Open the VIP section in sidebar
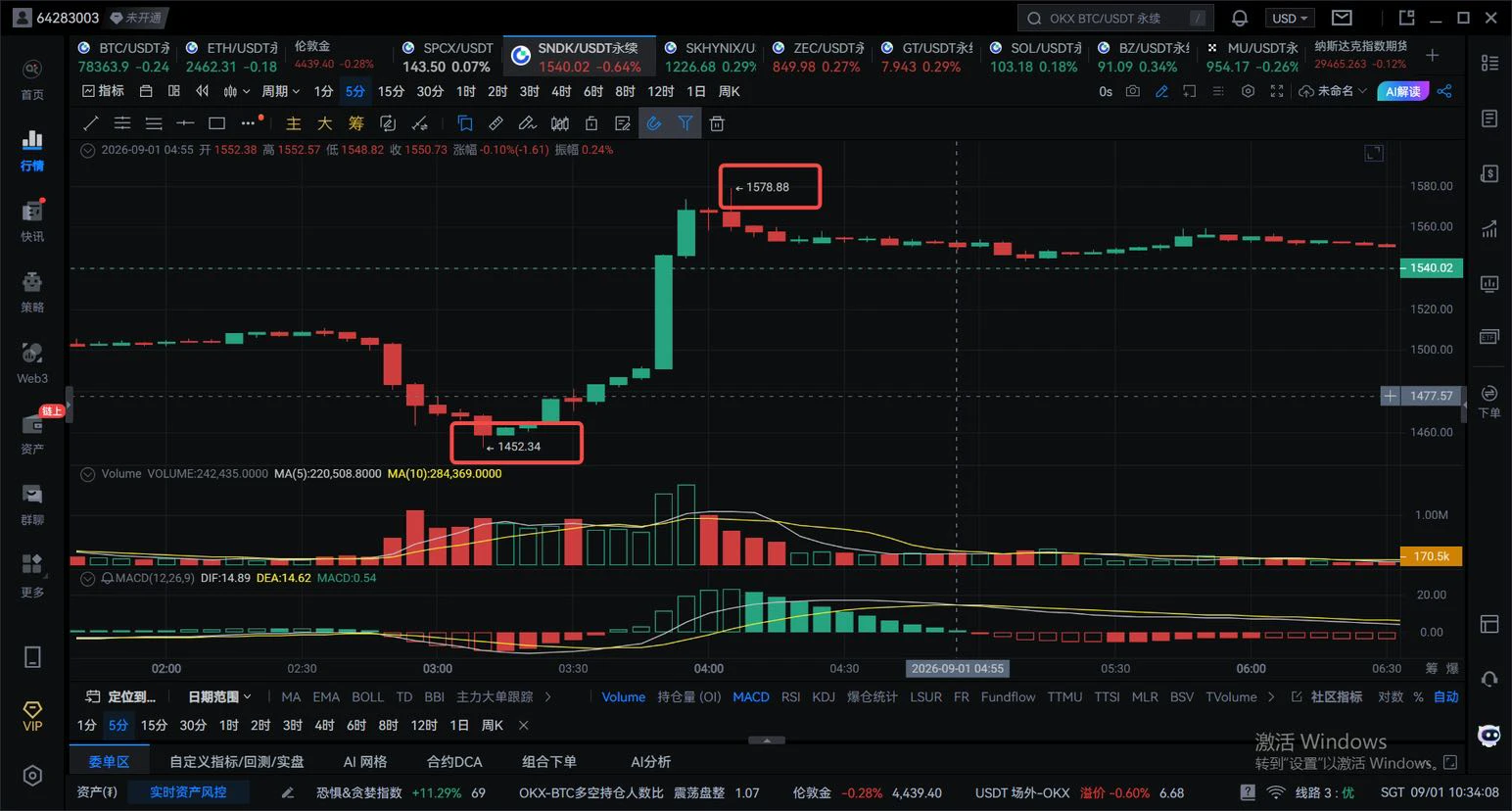The width and height of the screenshot is (1512, 811). click(x=32, y=716)
